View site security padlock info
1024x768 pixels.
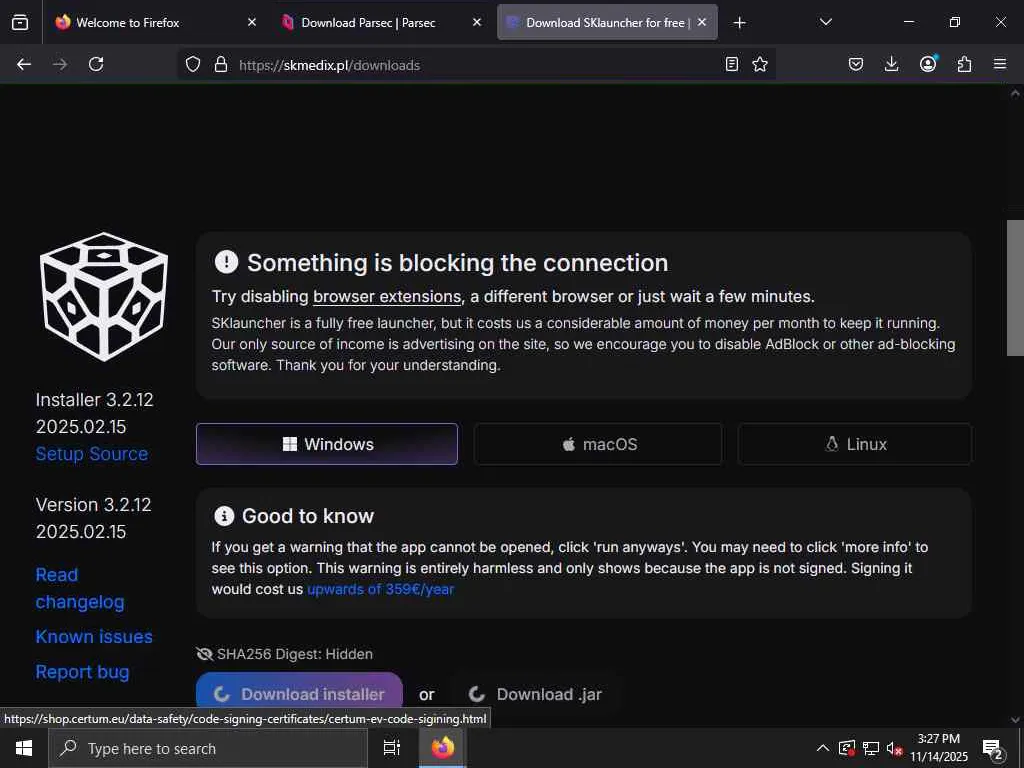[x=221, y=64]
